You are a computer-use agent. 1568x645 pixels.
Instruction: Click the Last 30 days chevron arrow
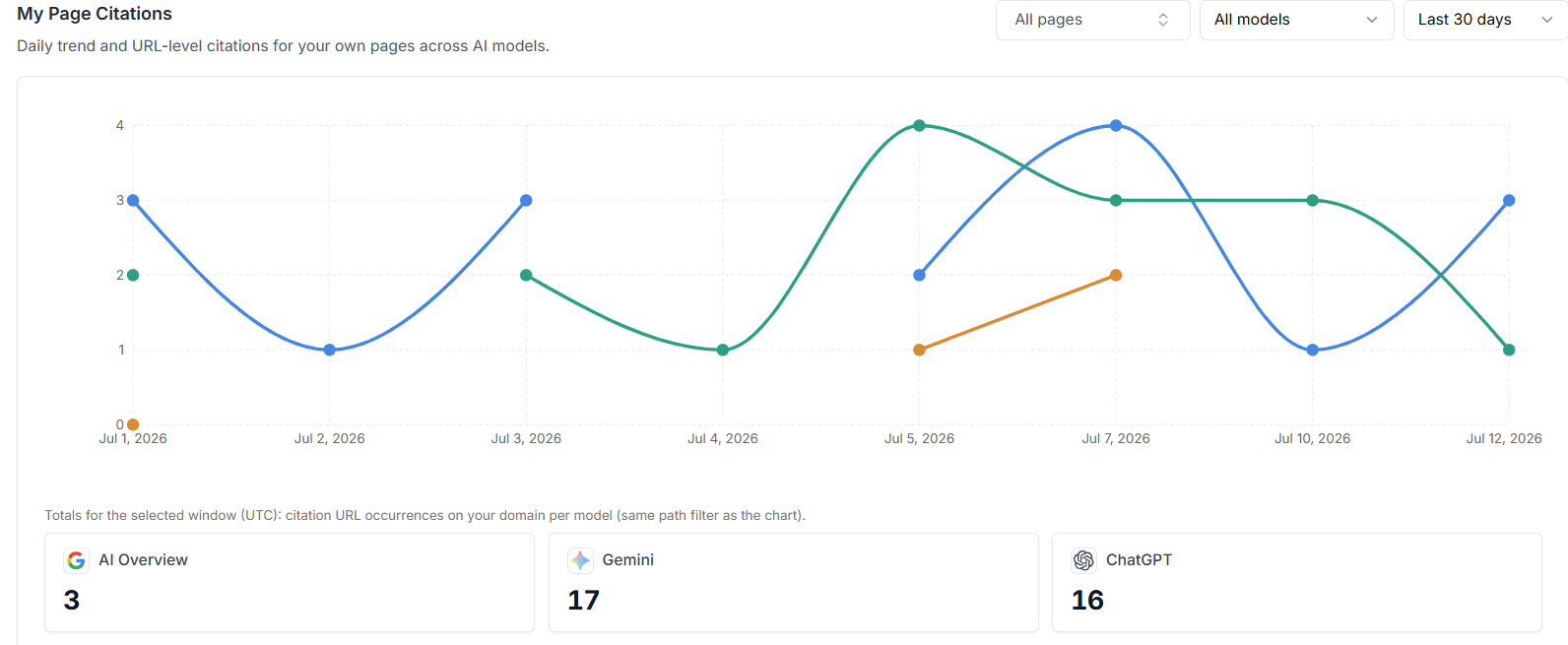pos(1547,20)
